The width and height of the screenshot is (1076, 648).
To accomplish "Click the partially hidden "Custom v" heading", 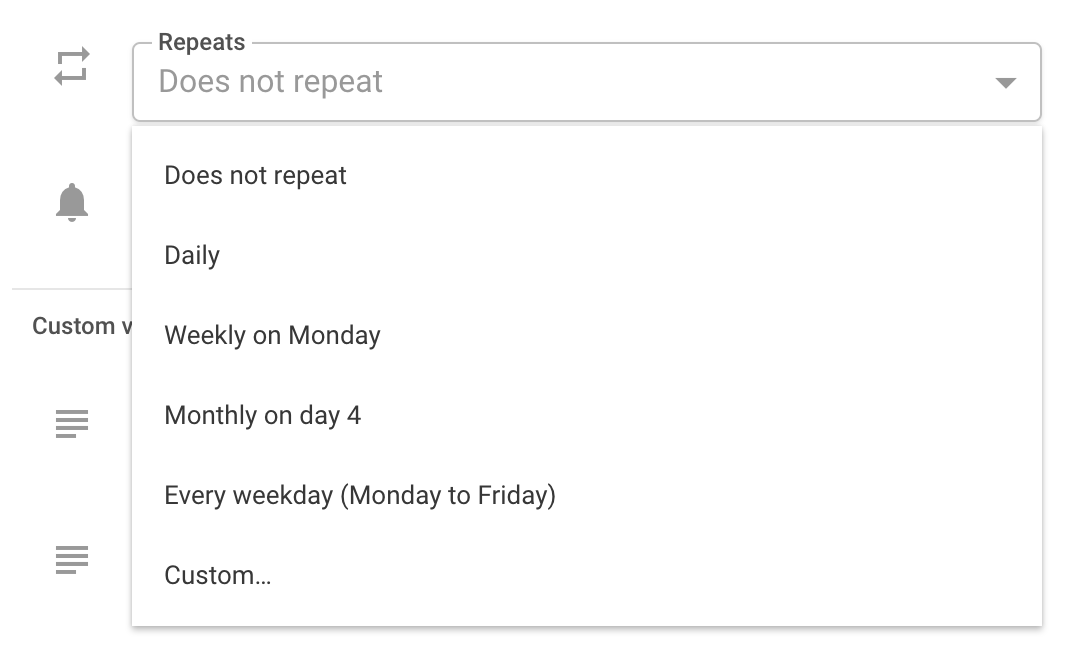I will coord(74,327).
